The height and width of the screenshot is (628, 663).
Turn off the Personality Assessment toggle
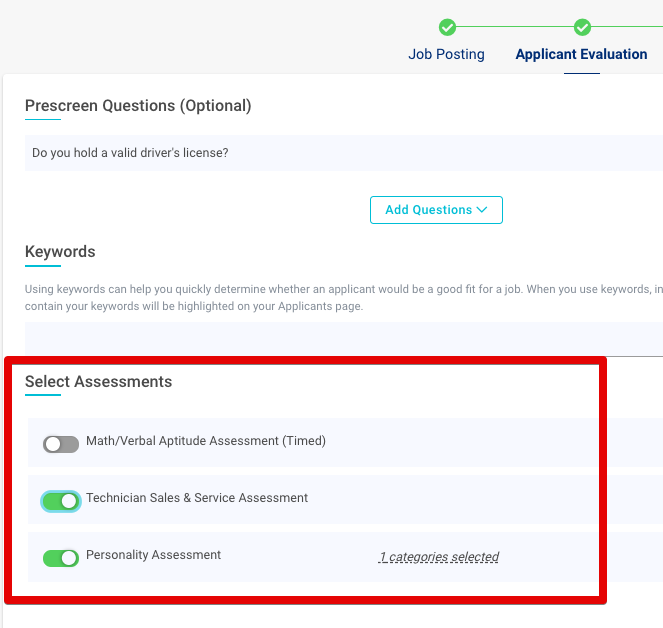tap(61, 558)
